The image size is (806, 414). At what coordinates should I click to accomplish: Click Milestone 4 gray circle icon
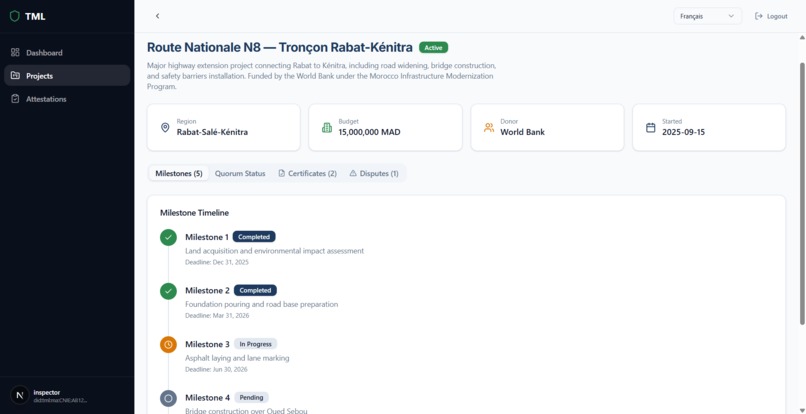click(x=168, y=398)
